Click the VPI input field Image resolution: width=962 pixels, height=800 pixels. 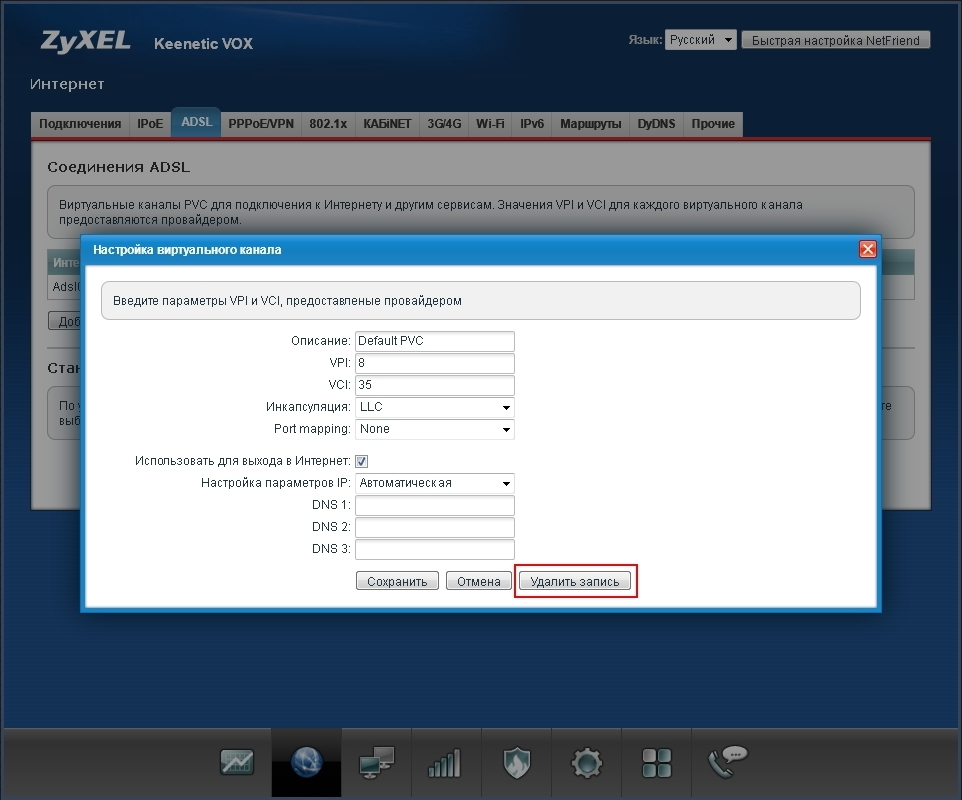click(x=435, y=363)
